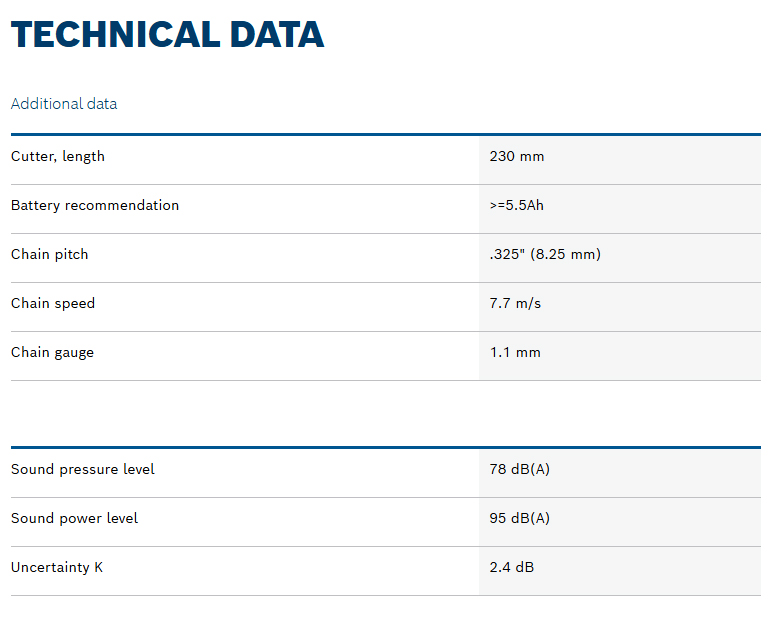The image size is (775, 622).
Task: Click the Additional data link
Action: pyautogui.click(x=64, y=104)
